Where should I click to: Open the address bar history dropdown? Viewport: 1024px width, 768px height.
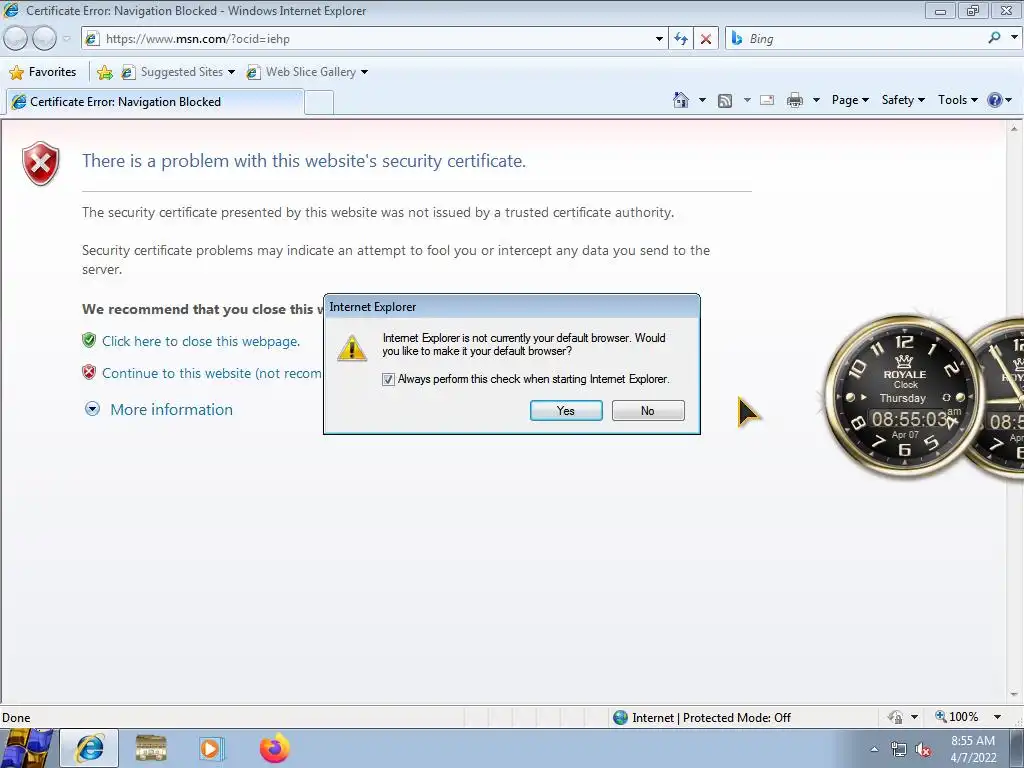(659, 39)
